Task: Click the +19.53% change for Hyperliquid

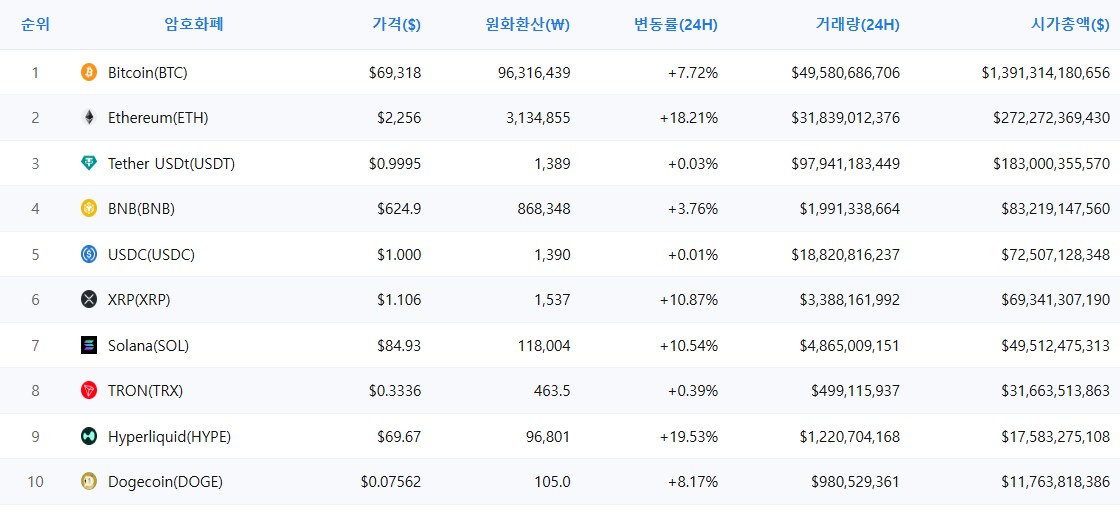Action: [689, 437]
